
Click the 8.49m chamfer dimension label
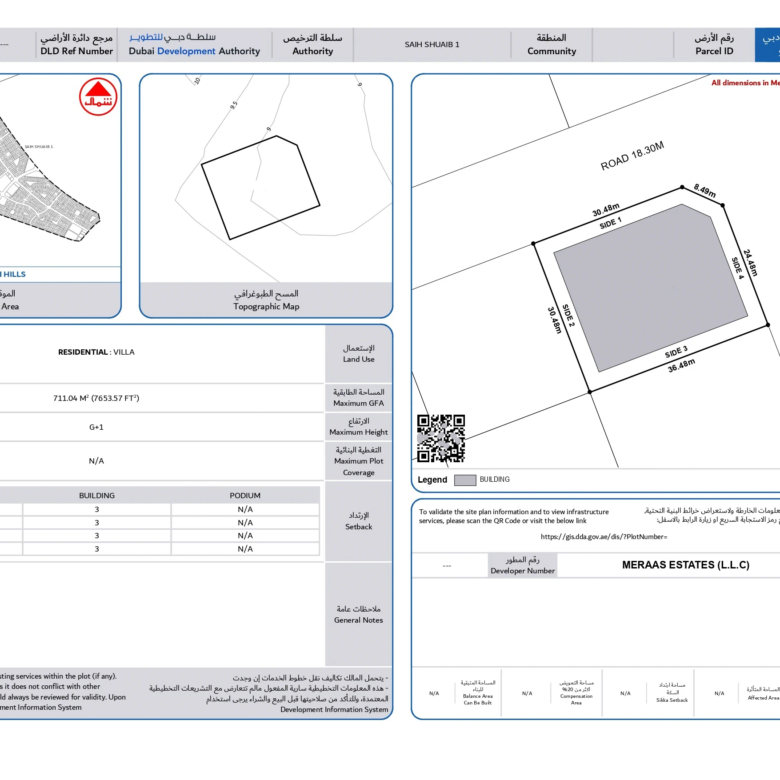coord(704,190)
